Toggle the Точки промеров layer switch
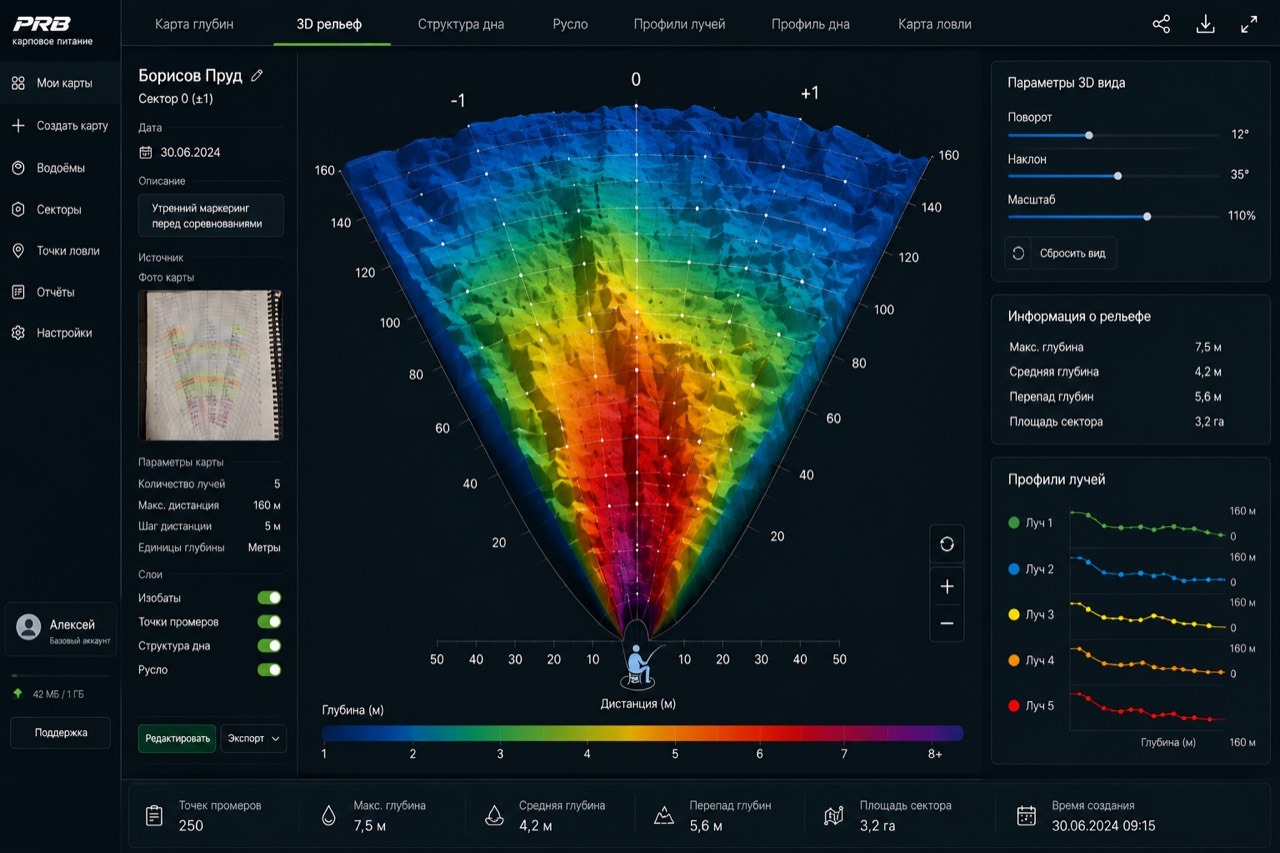 click(x=269, y=622)
